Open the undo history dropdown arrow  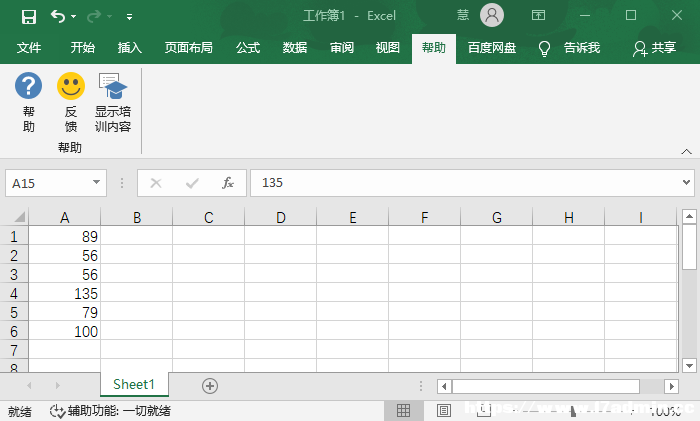[x=74, y=17]
